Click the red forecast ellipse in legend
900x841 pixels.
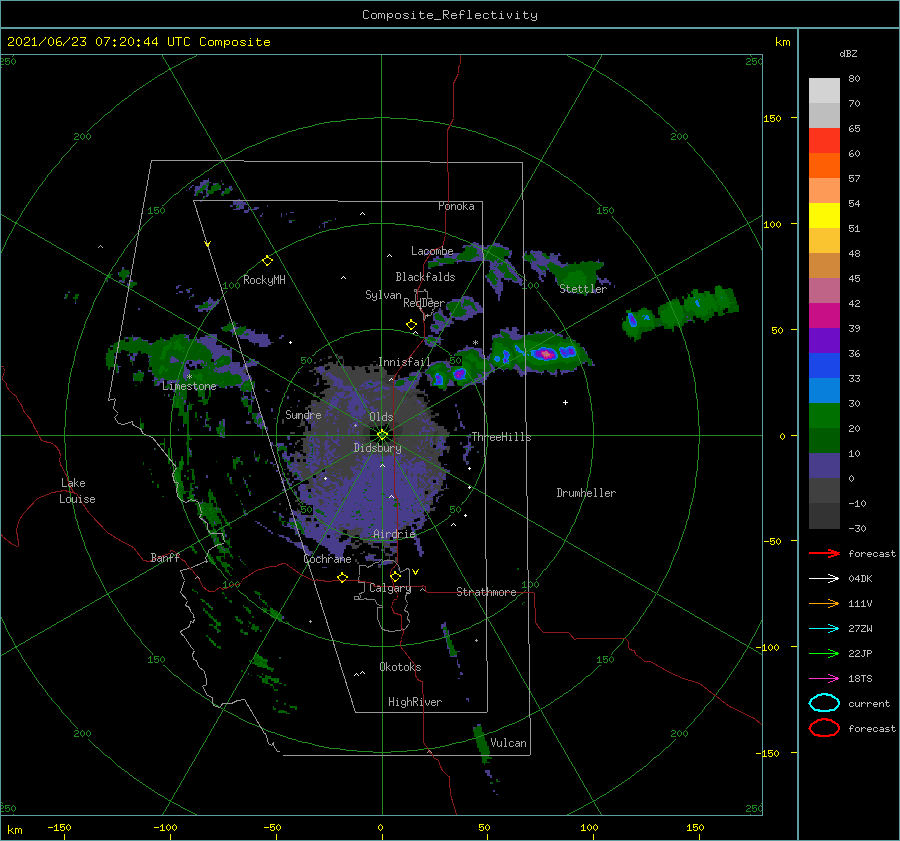pyautogui.click(x=824, y=728)
